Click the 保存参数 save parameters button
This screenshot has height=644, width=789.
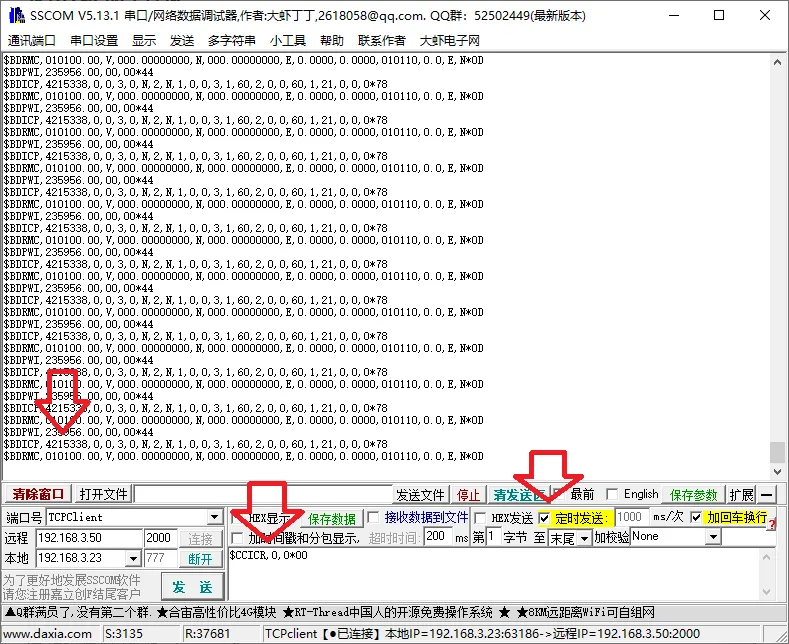coord(694,494)
